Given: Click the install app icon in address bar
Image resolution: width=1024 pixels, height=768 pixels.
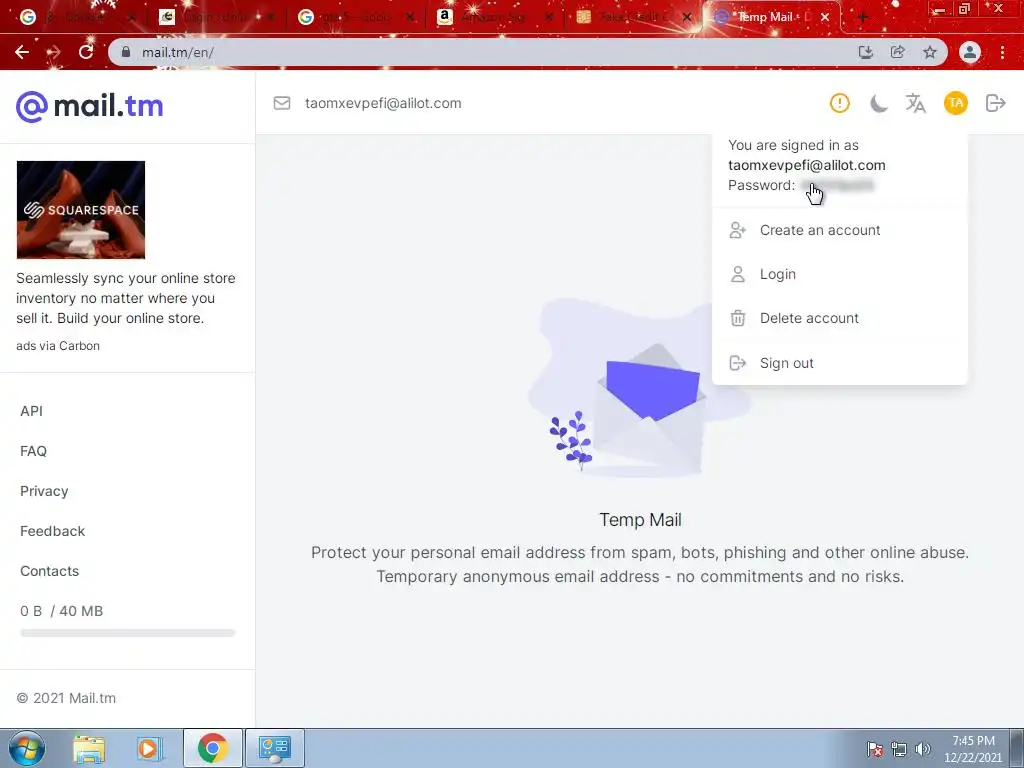Looking at the screenshot, I should tap(866, 52).
